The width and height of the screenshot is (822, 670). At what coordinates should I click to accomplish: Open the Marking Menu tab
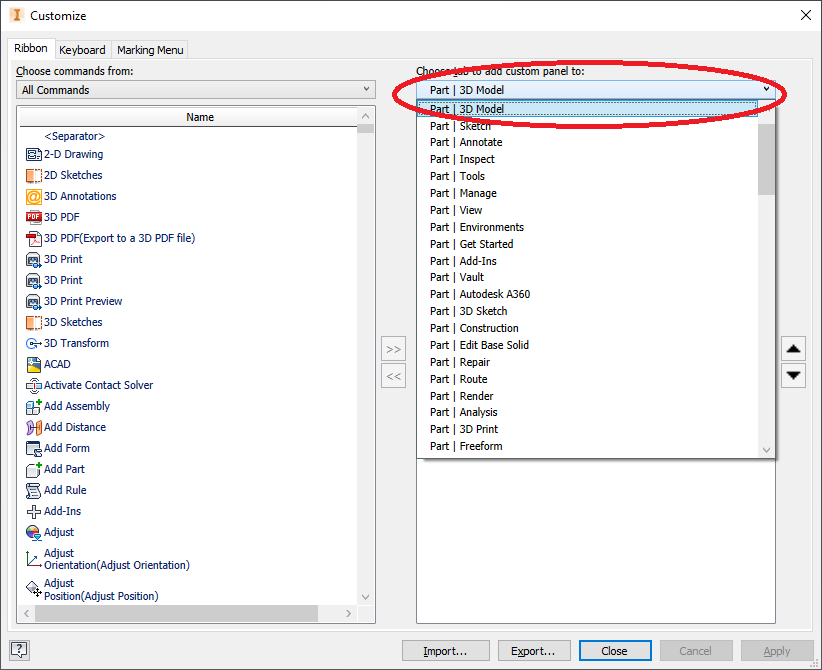point(150,50)
